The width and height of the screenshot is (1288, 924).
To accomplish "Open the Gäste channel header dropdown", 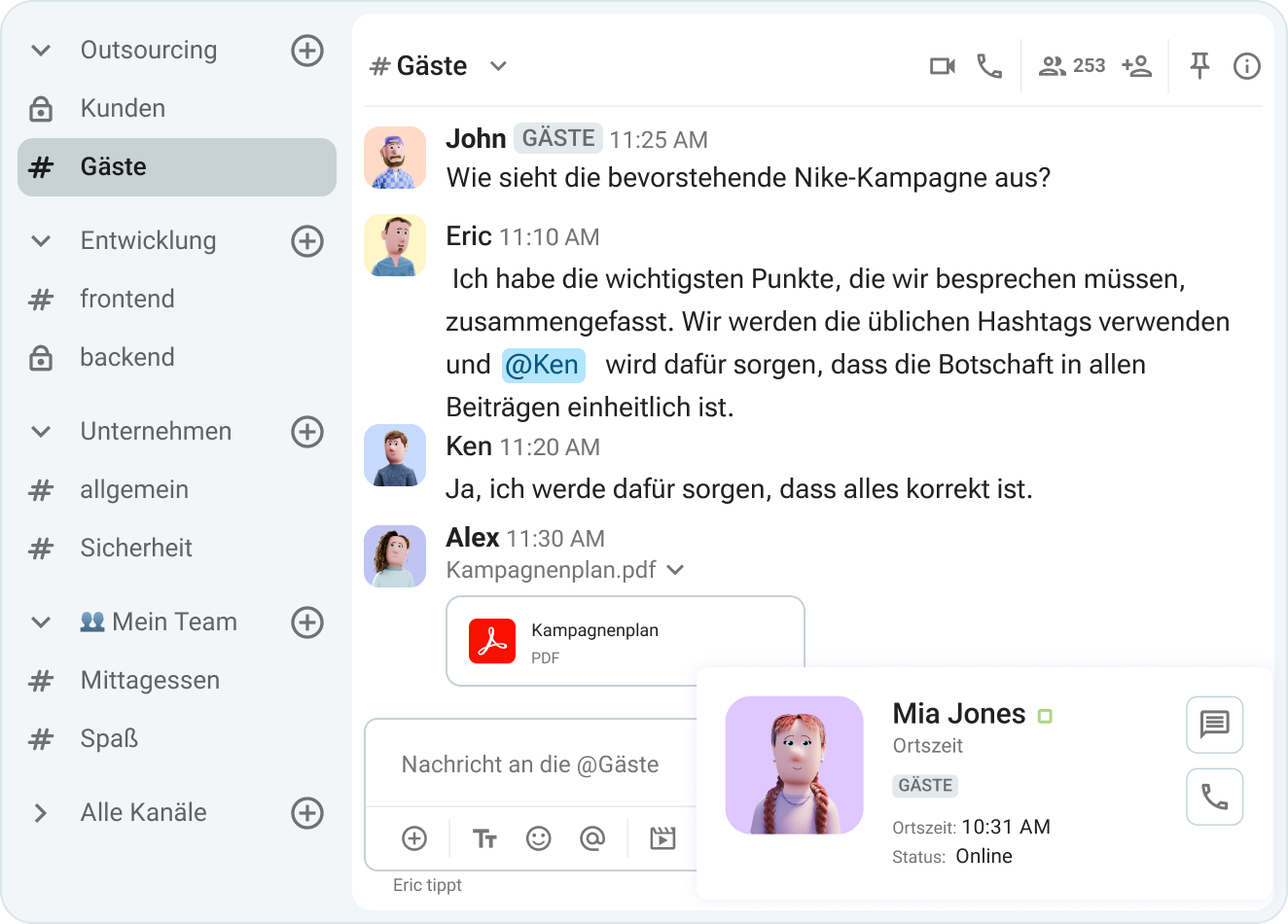I will click(x=497, y=65).
